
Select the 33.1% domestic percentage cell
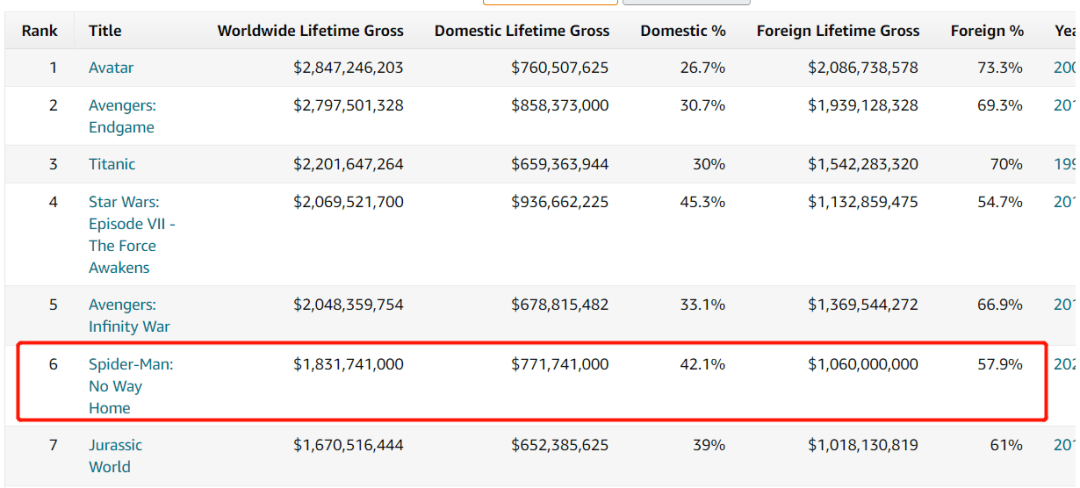[x=703, y=304]
